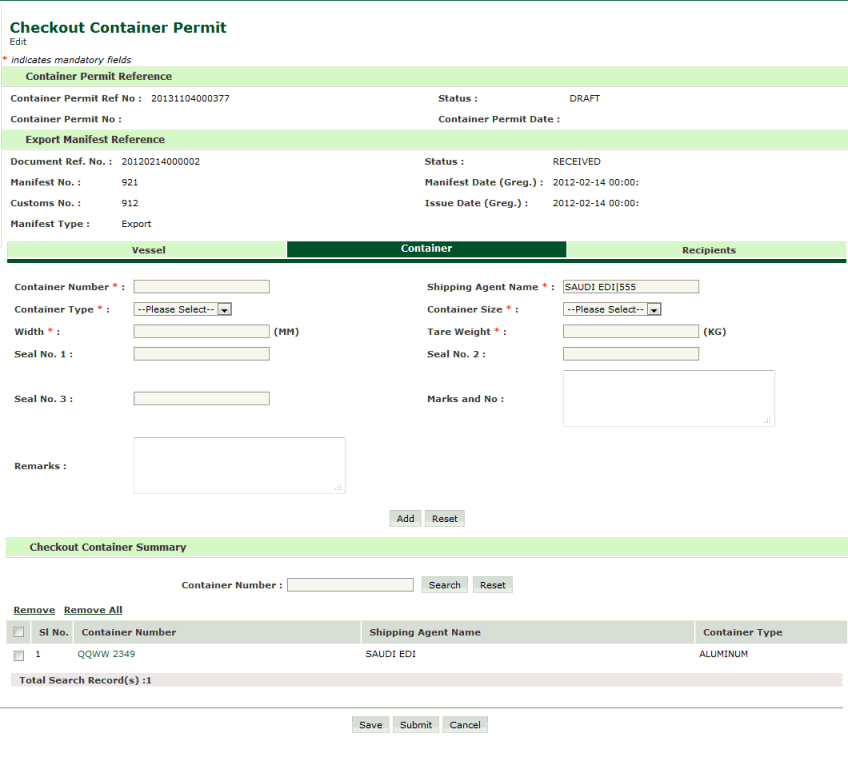This screenshot has height=764, width=848.
Task: Expand the Container Type dropdown
Action: pyautogui.click(x=183, y=310)
